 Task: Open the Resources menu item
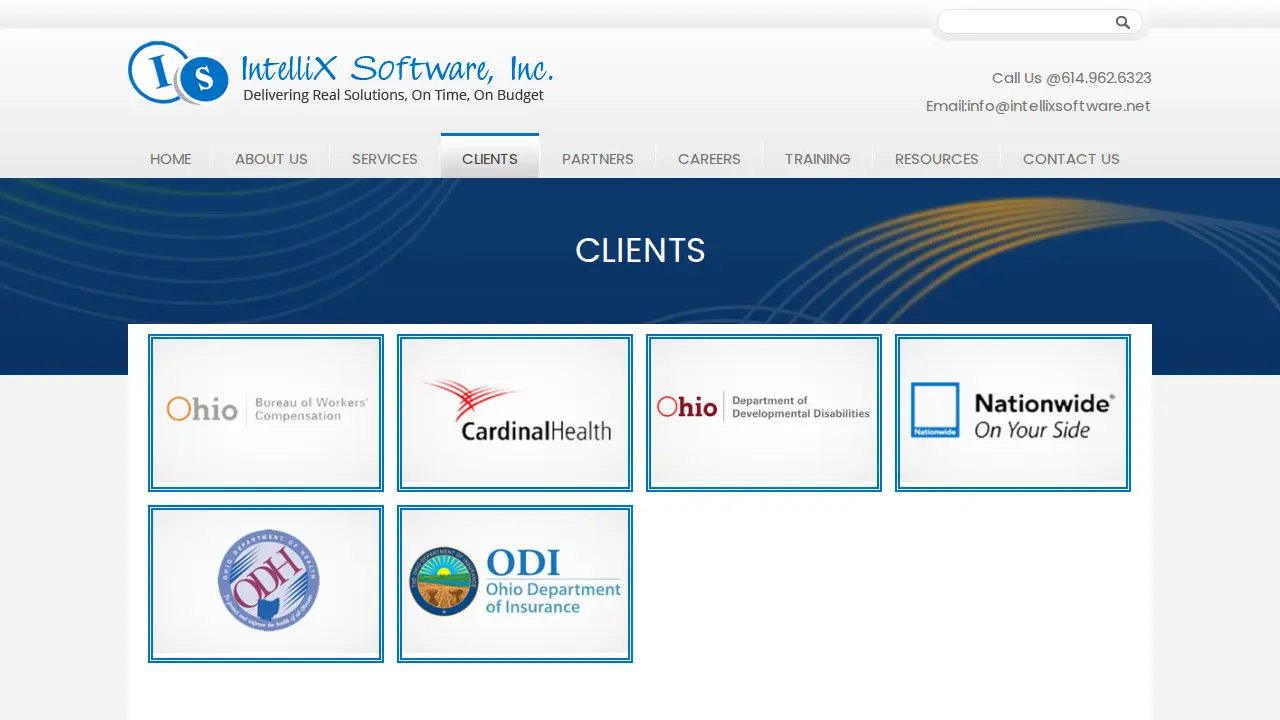click(x=937, y=159)
